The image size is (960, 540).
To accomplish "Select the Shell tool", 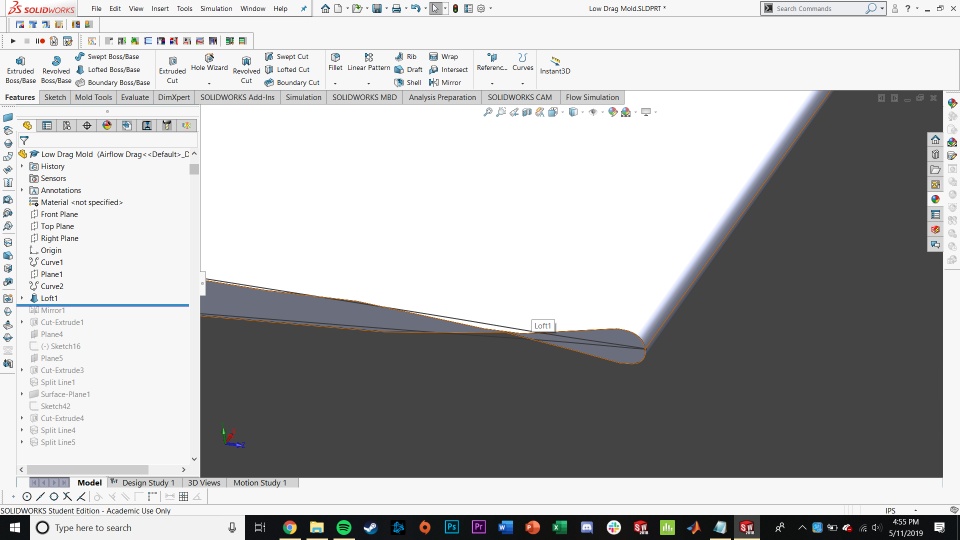I will click(x=408, y=82).
